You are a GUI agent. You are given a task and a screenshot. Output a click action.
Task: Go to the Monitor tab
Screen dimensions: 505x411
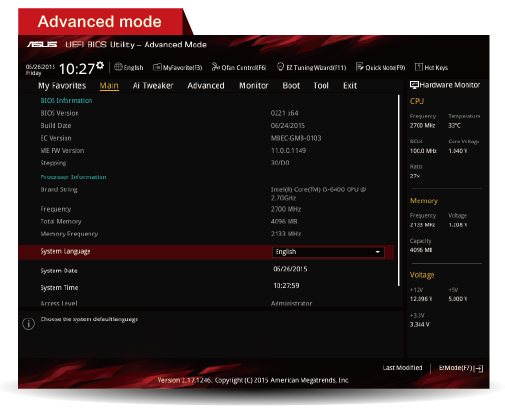[253, 86]
